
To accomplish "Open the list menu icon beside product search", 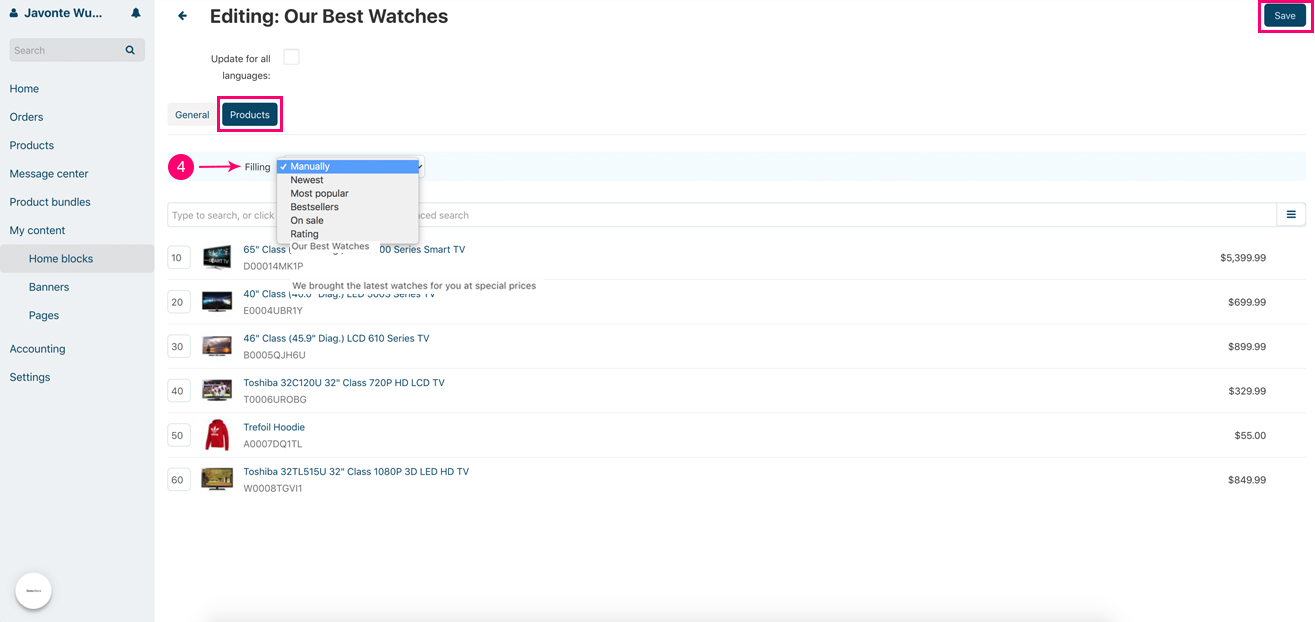I will pos(1291,215).
